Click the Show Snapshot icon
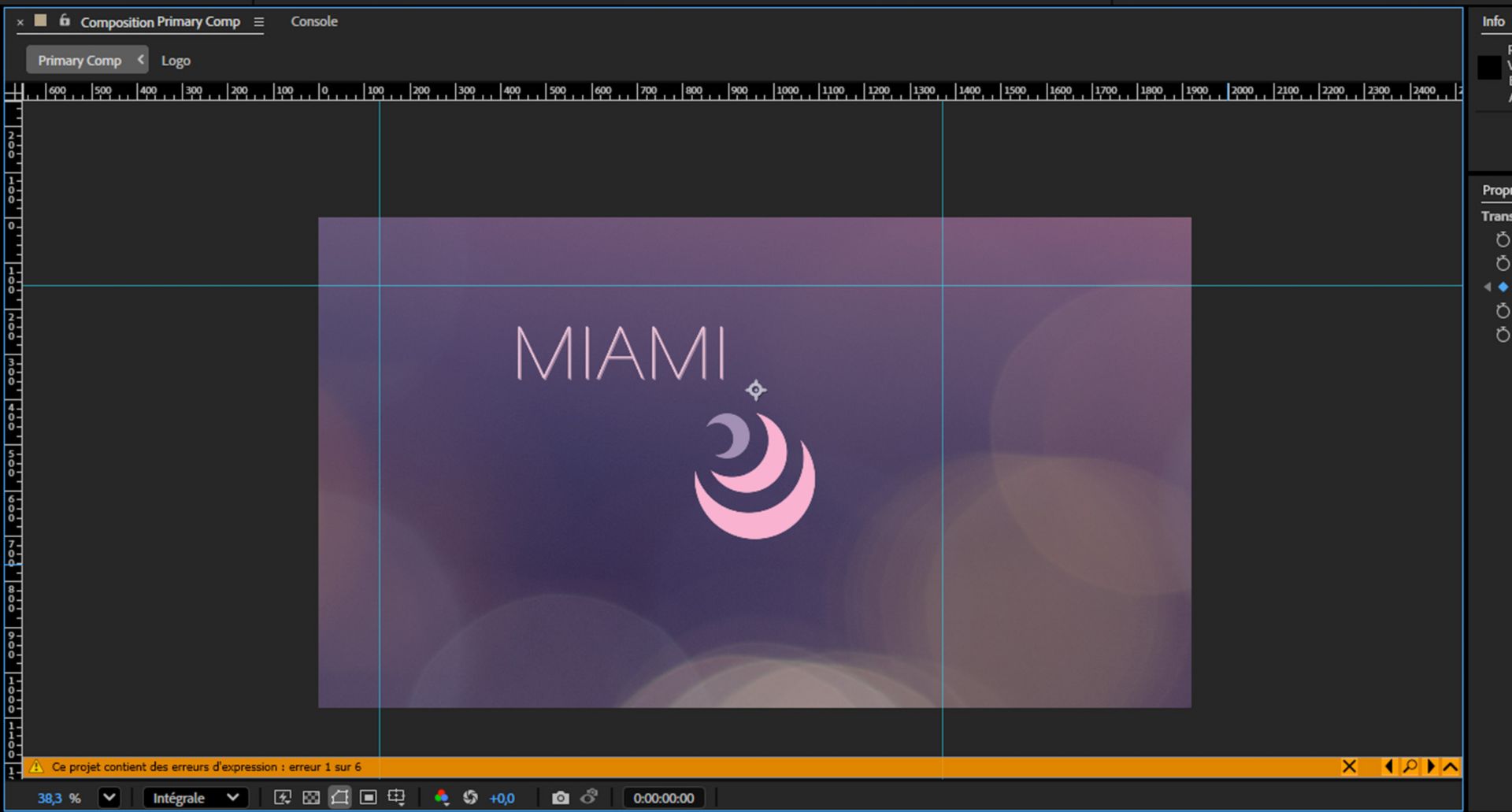This screenshot has height=812, width=1512. [589, 797]
